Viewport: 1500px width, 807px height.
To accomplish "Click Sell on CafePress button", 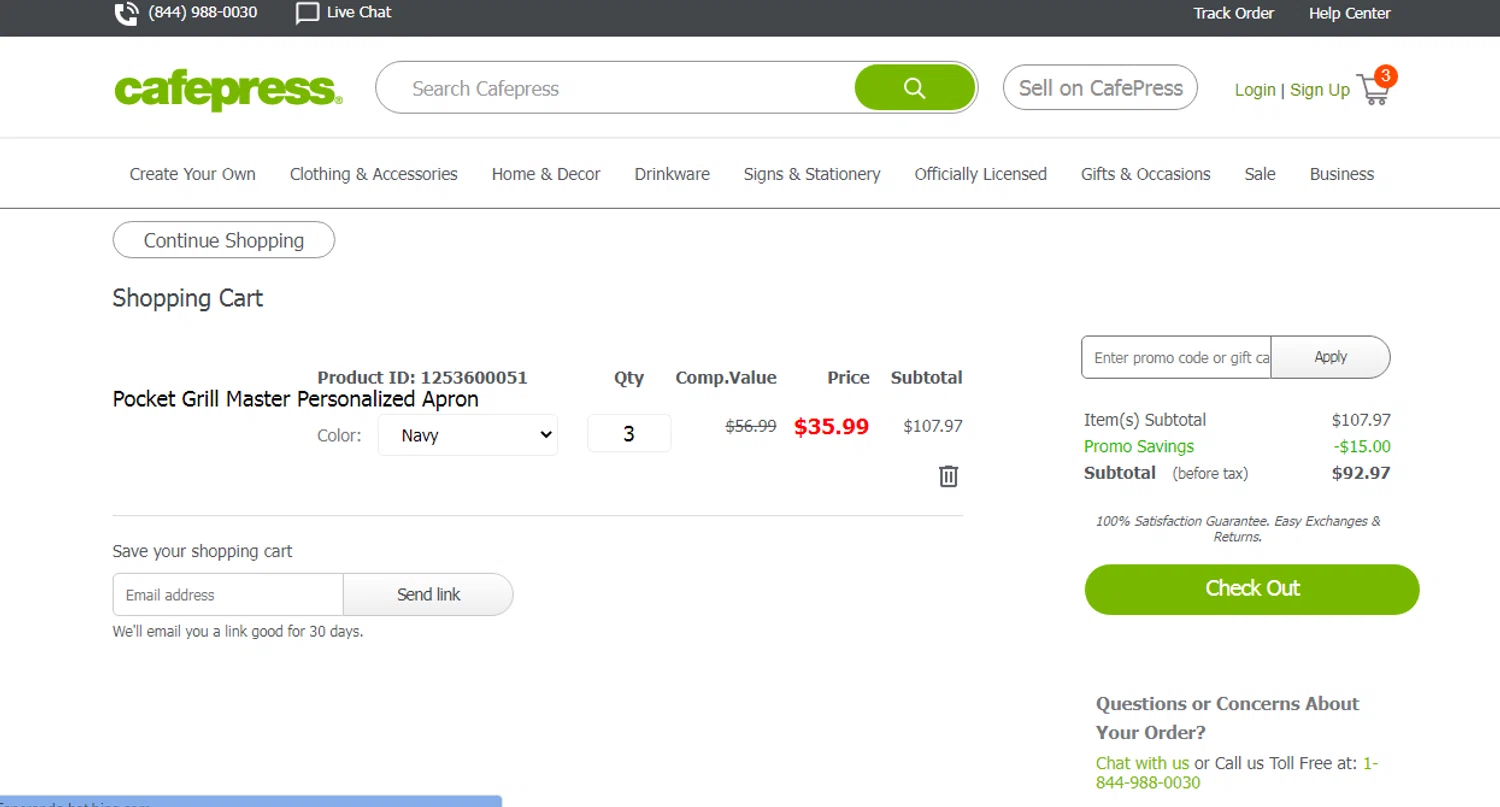I will pos(1100,88).
